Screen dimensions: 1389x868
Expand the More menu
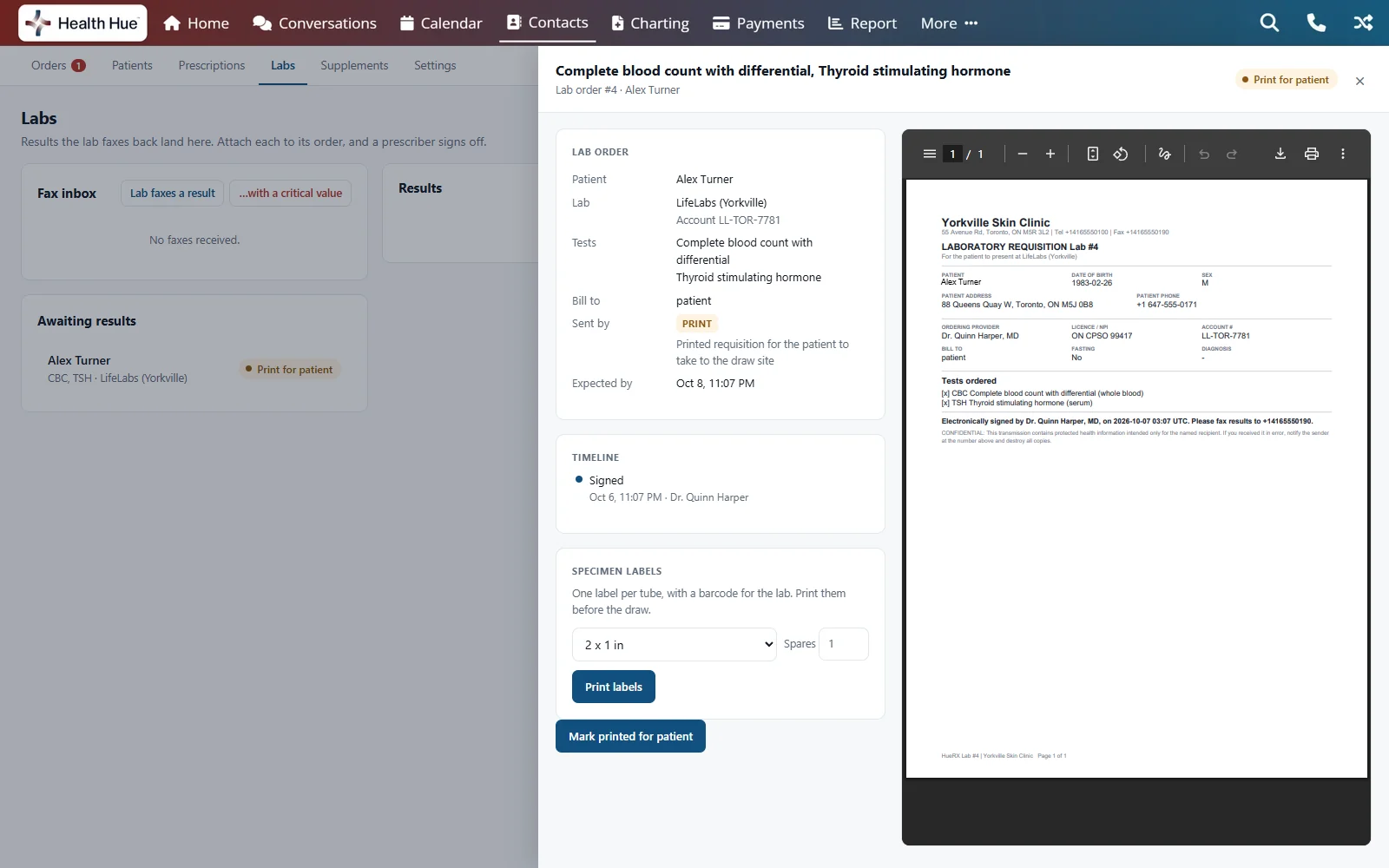tap(949, 23)
